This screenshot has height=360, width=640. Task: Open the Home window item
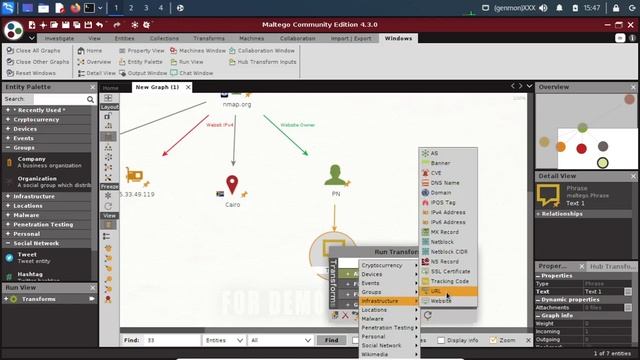[90, 51]
